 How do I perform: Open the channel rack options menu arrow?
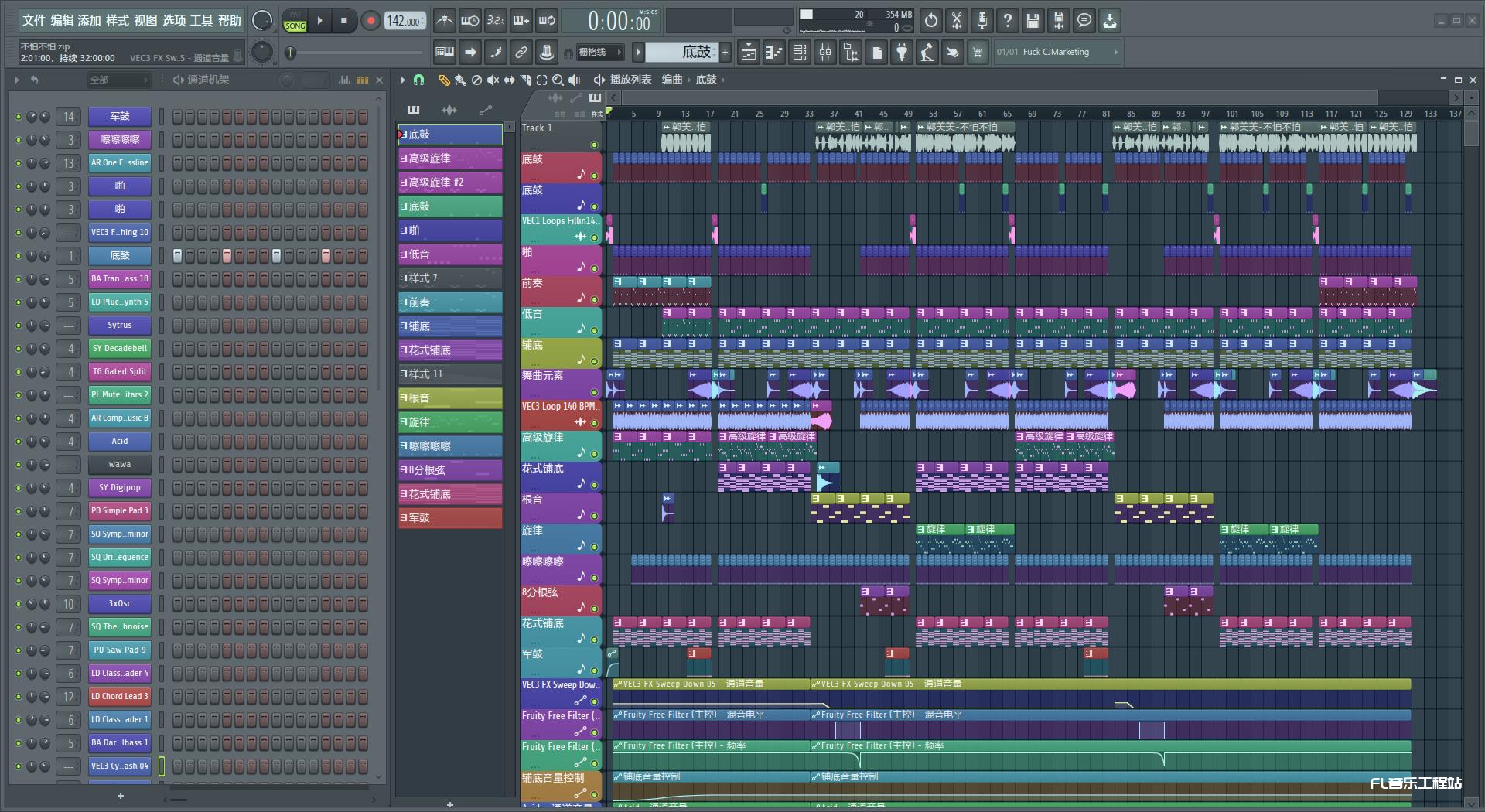pyautogui.click(x=17, y=80)
